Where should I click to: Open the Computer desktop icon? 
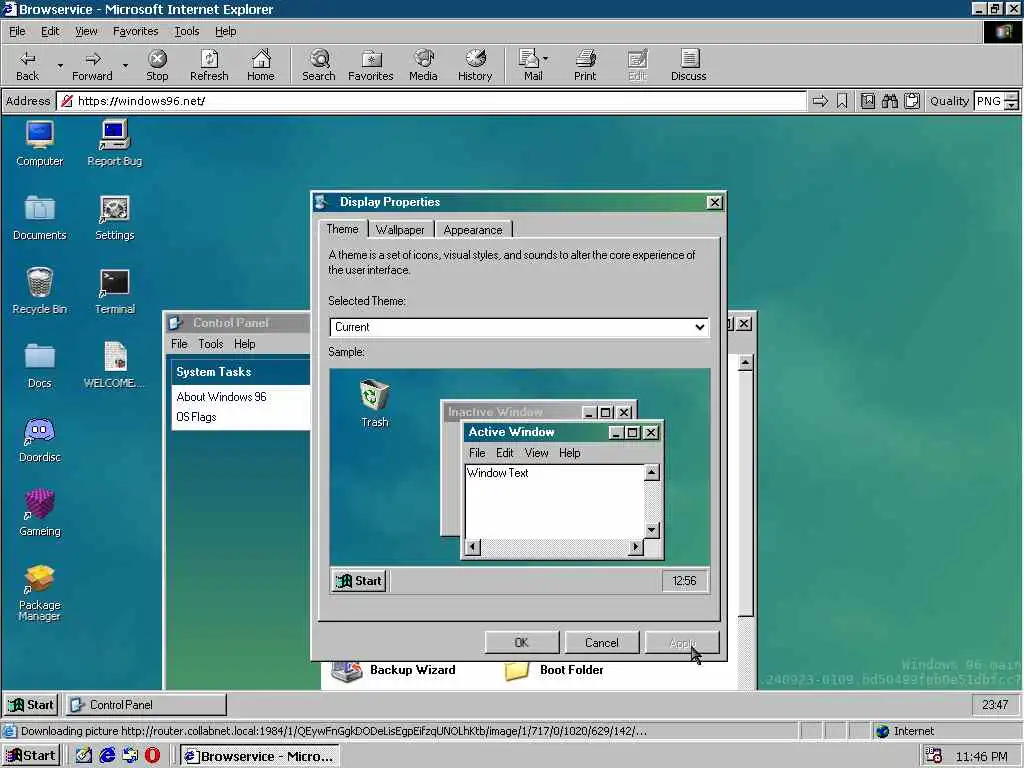pyautogui.click(x=40, y=135)
